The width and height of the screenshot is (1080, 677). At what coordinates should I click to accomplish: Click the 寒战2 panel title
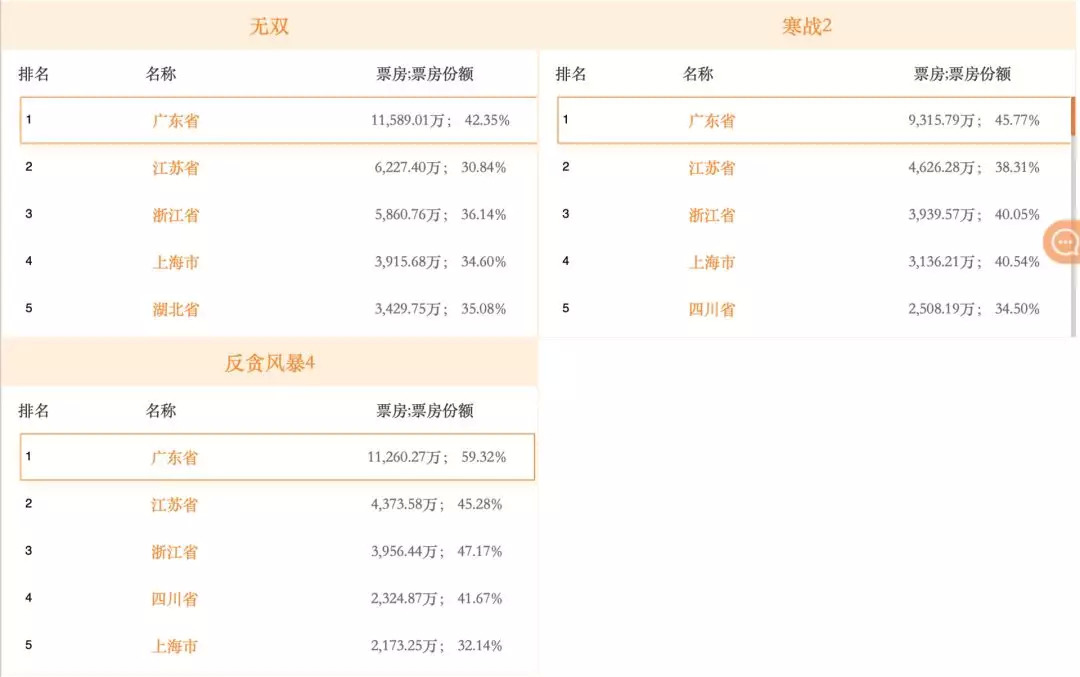tap(807, 27)
